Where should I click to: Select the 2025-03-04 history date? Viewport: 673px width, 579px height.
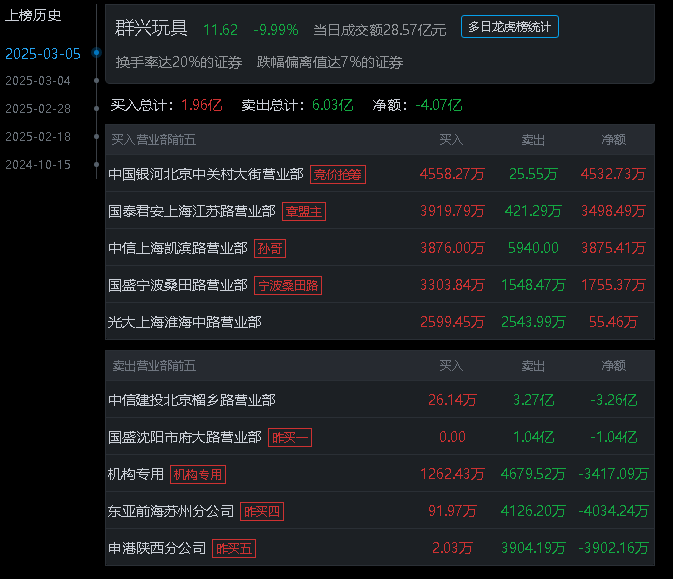tap(38, 81)
